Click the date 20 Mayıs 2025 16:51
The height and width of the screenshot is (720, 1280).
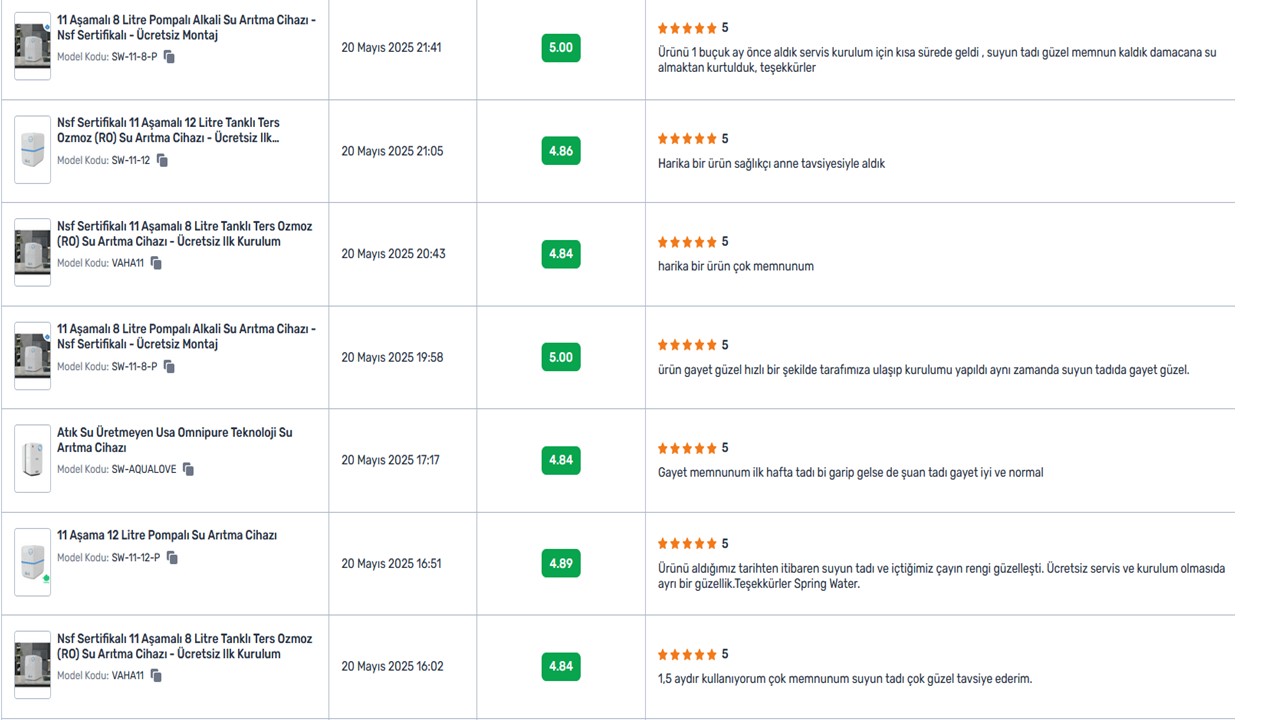point(392,564)
